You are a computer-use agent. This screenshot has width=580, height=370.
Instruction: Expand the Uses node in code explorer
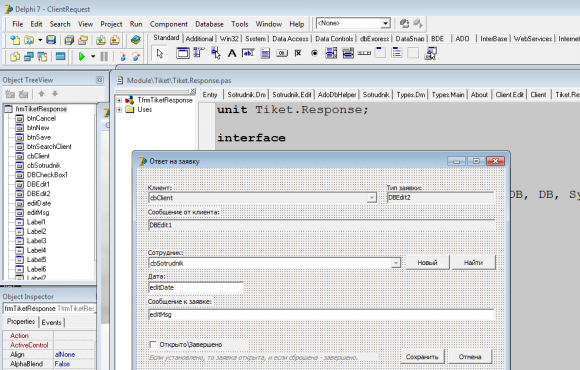point(119,110)
